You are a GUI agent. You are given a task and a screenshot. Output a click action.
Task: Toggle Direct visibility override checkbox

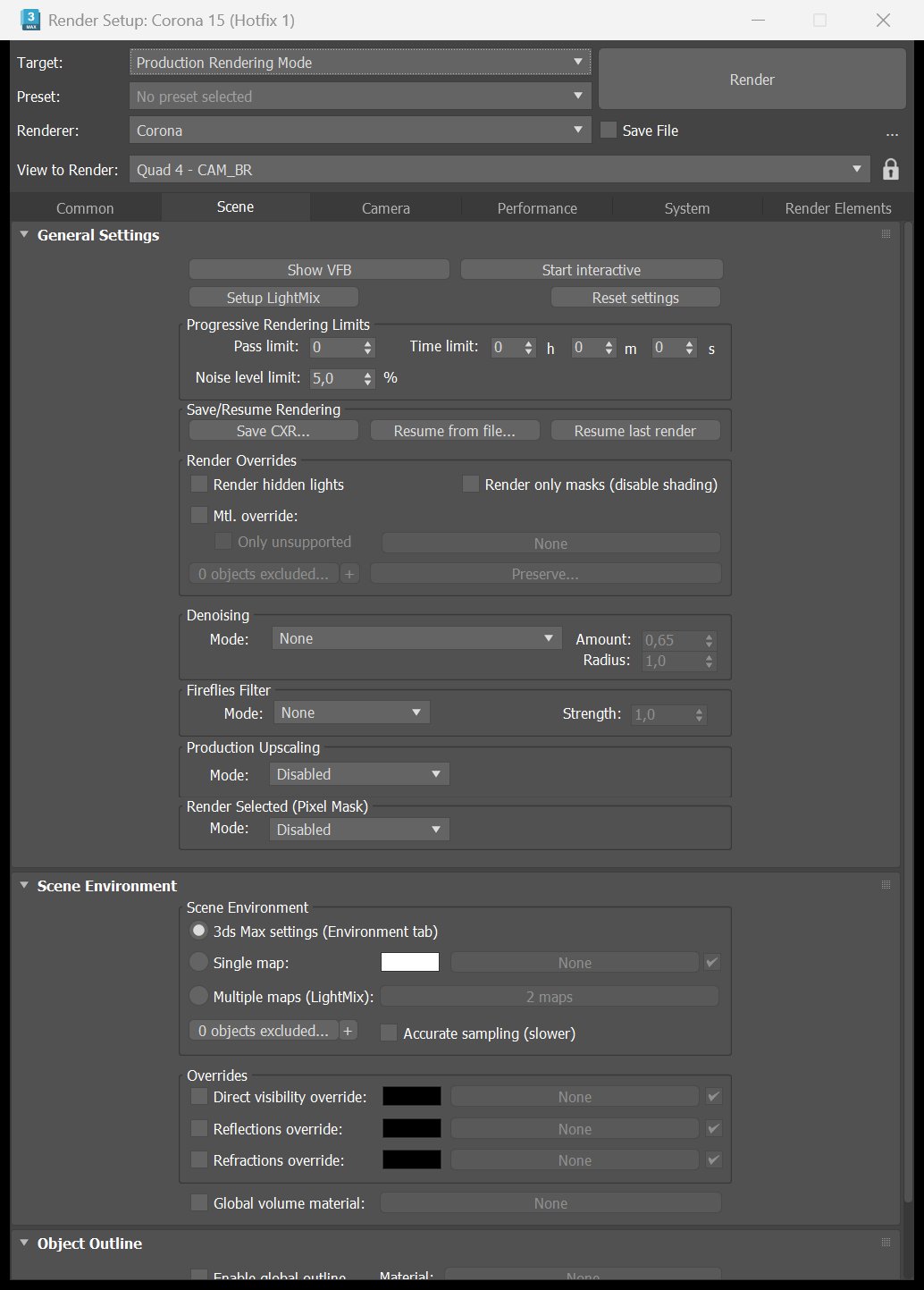199,1096
